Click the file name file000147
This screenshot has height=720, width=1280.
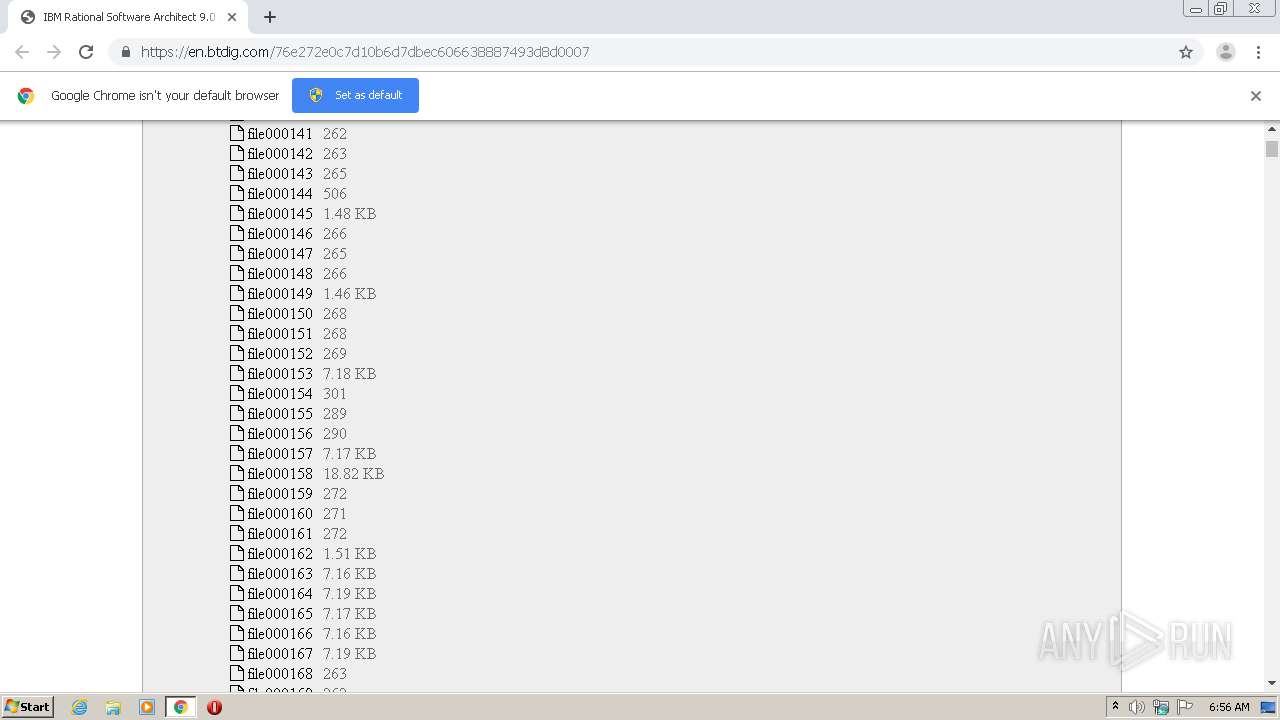tap(280, 254)
